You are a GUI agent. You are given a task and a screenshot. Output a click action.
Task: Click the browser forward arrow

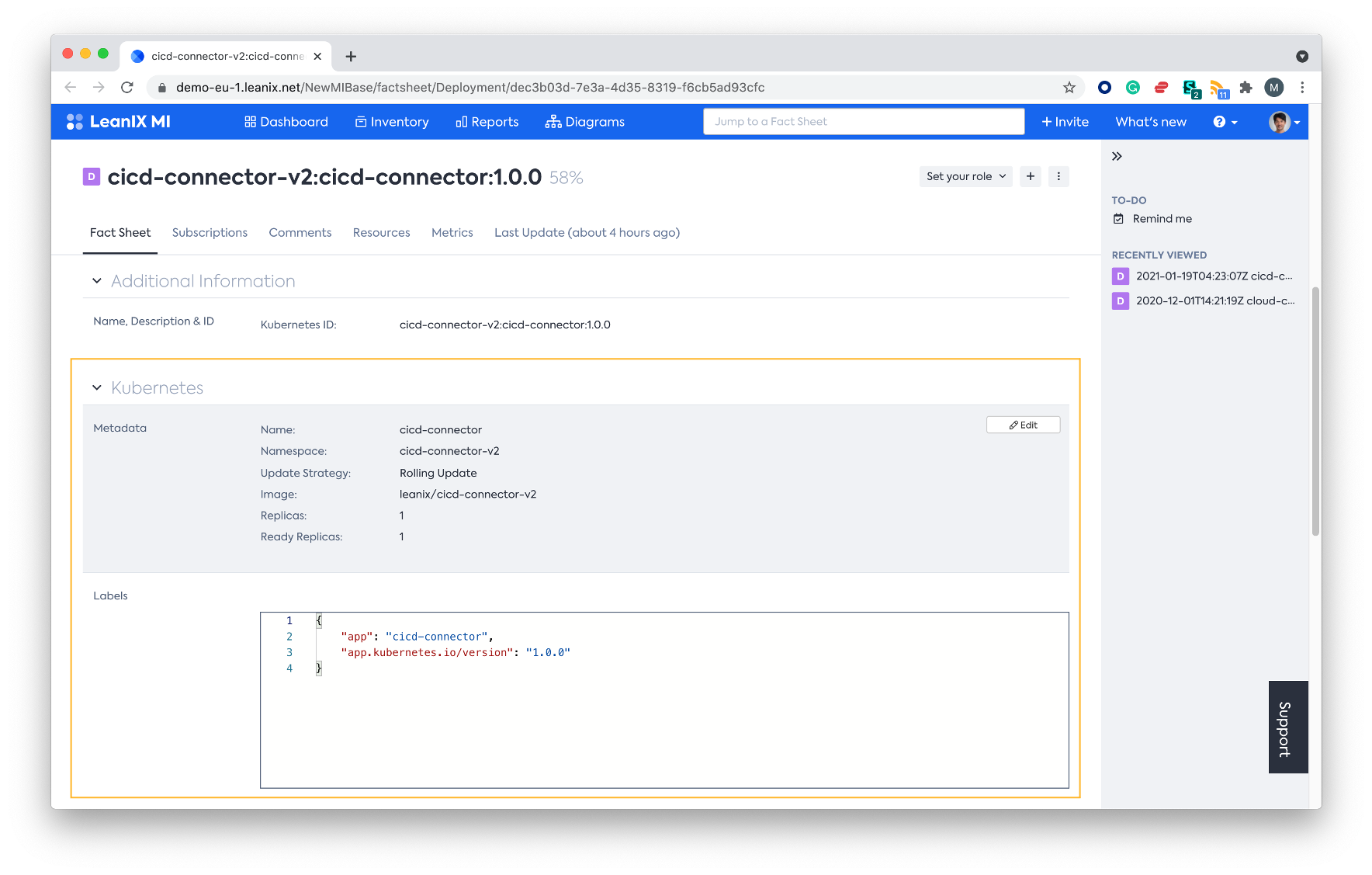point(99,88)
